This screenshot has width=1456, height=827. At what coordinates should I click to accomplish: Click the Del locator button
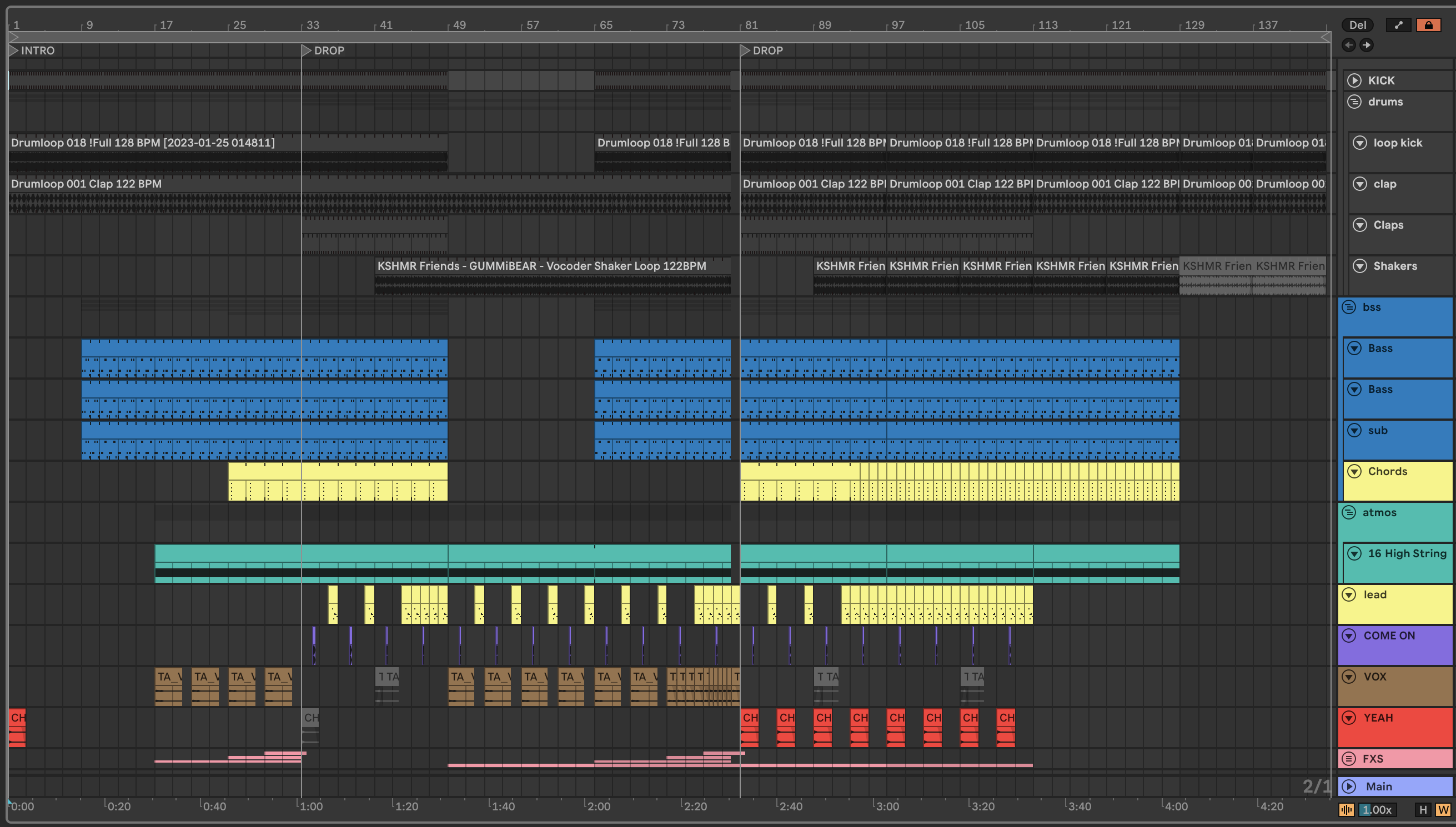[x=1357, y=25]
